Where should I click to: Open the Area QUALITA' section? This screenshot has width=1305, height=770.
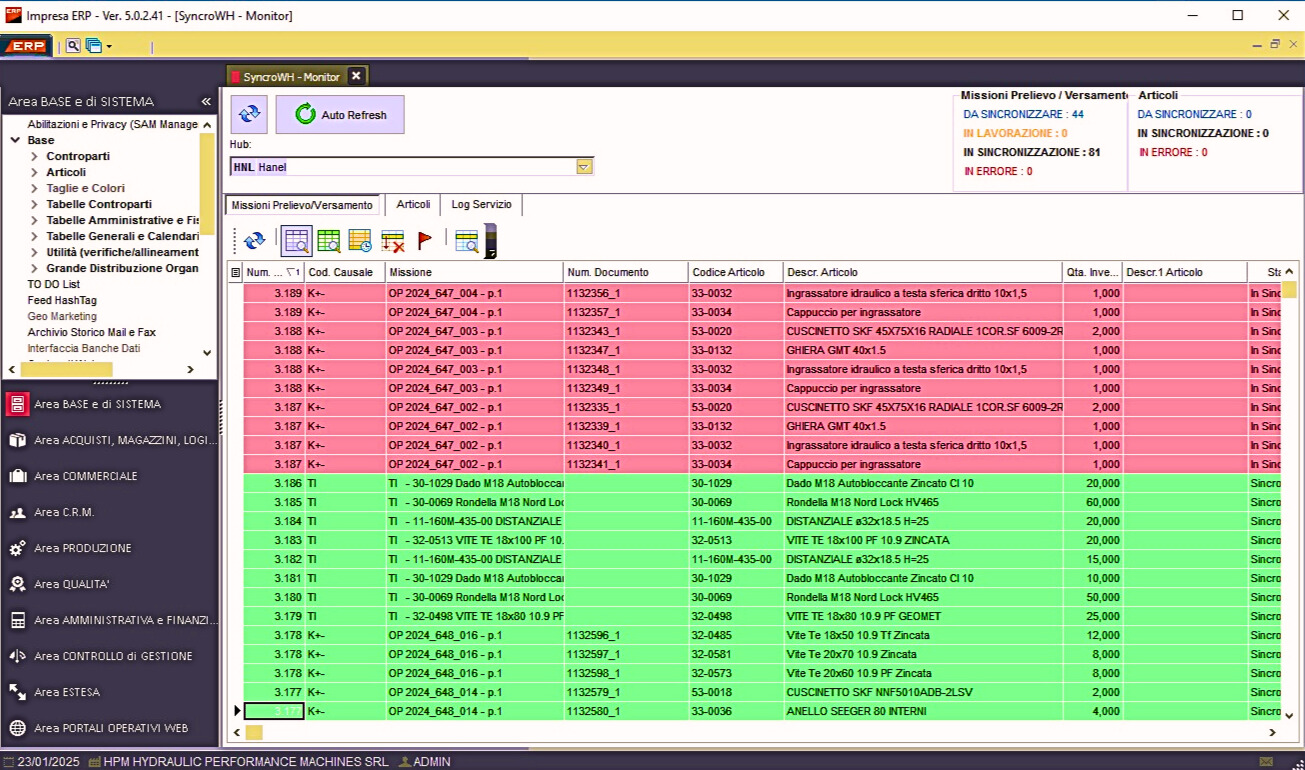pos(71,584)
